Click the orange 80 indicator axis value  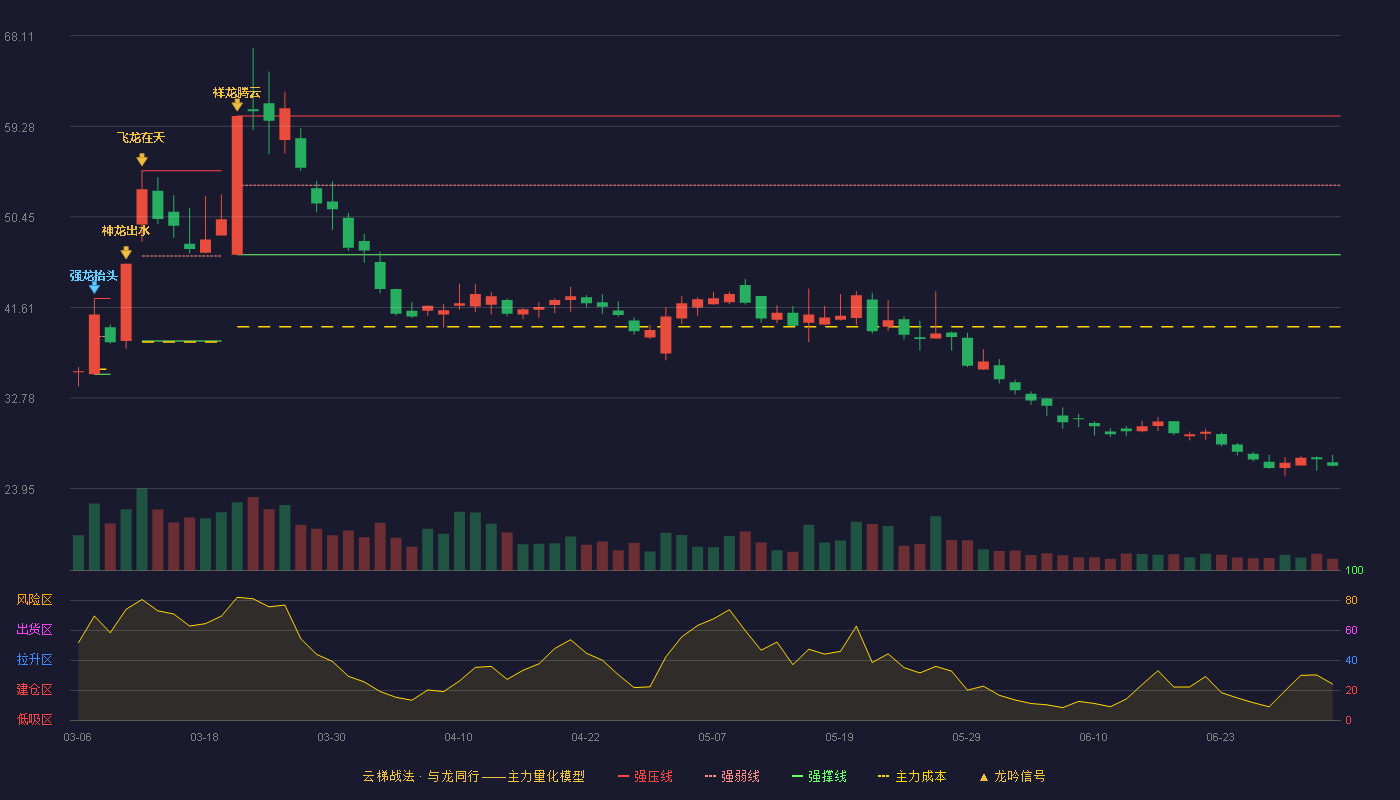coord(1351,600)
